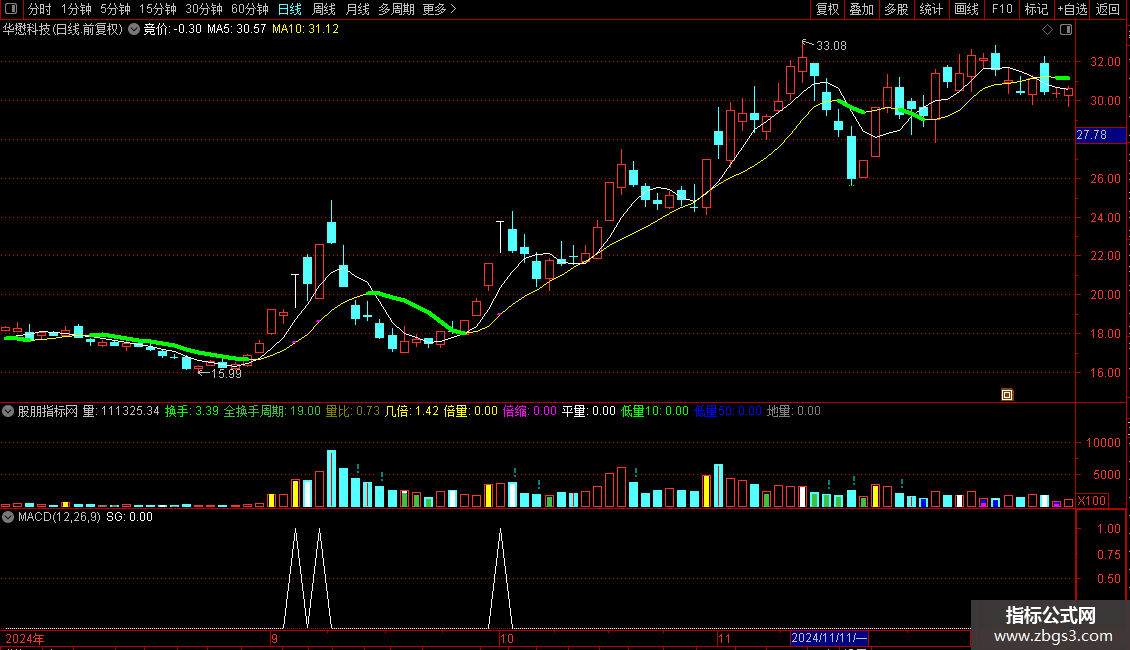Click the 叠加 overlay button
Image resolution: width=1130 pixels, height=650 pixels.
pyautogui.click(x=861, y=9)
